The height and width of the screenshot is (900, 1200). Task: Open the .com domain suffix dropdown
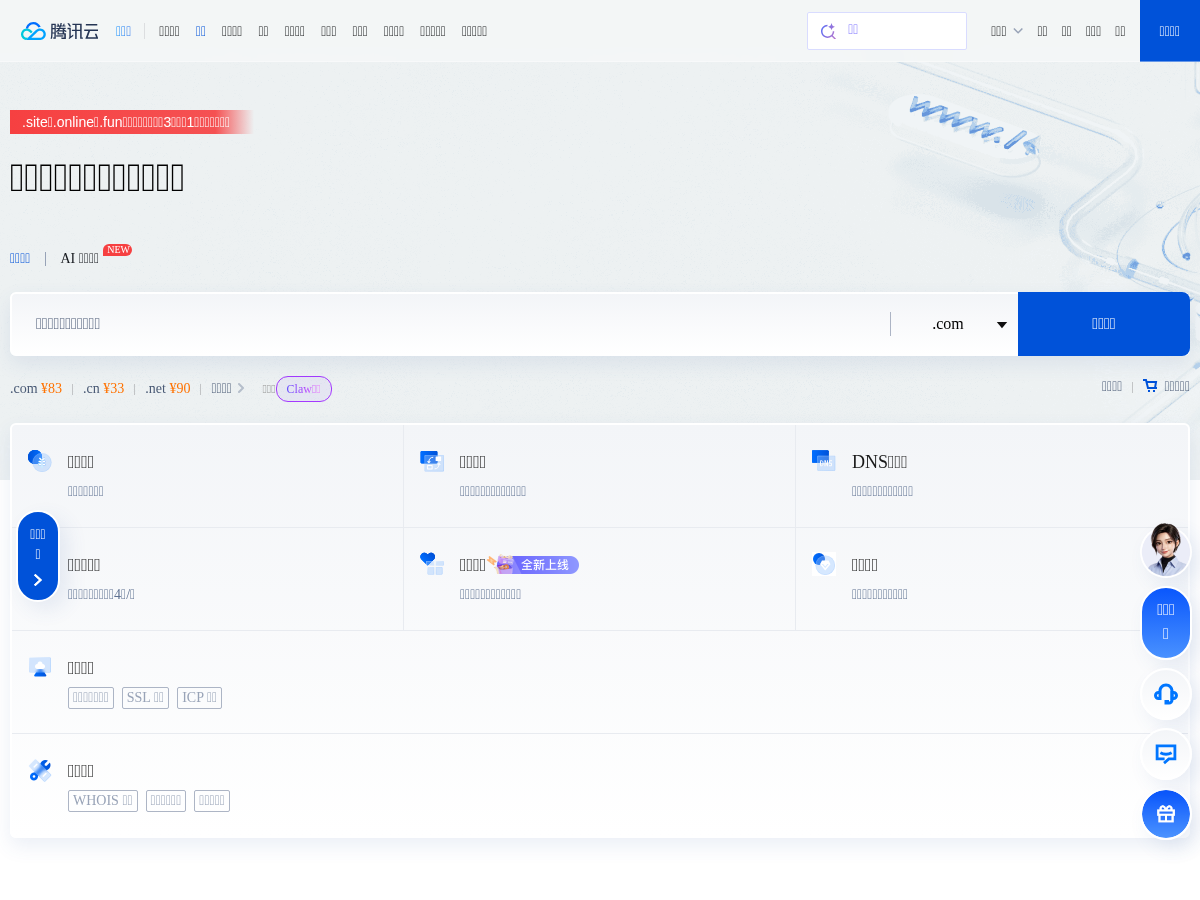click(955, 324)
